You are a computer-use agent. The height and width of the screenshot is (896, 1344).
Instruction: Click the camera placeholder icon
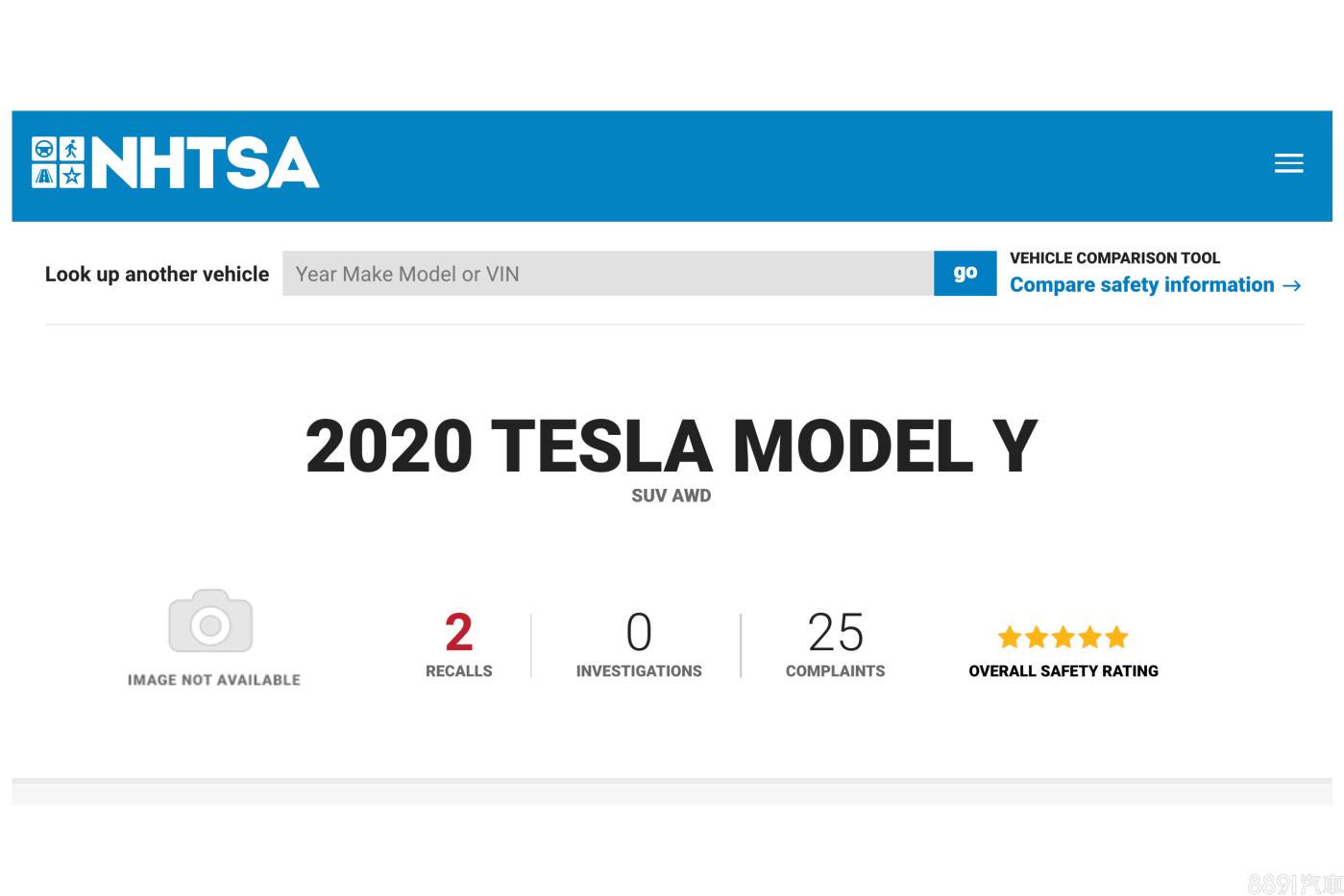point(210,621)
